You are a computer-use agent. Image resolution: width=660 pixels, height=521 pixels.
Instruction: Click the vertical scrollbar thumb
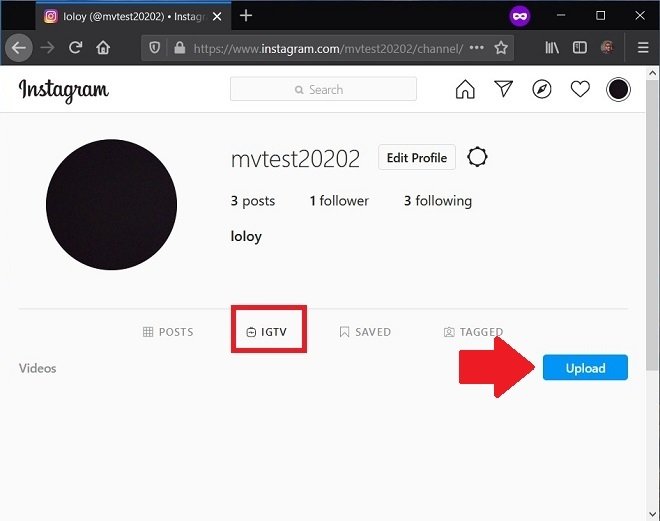pyautogui.click(x=652, y=226)
